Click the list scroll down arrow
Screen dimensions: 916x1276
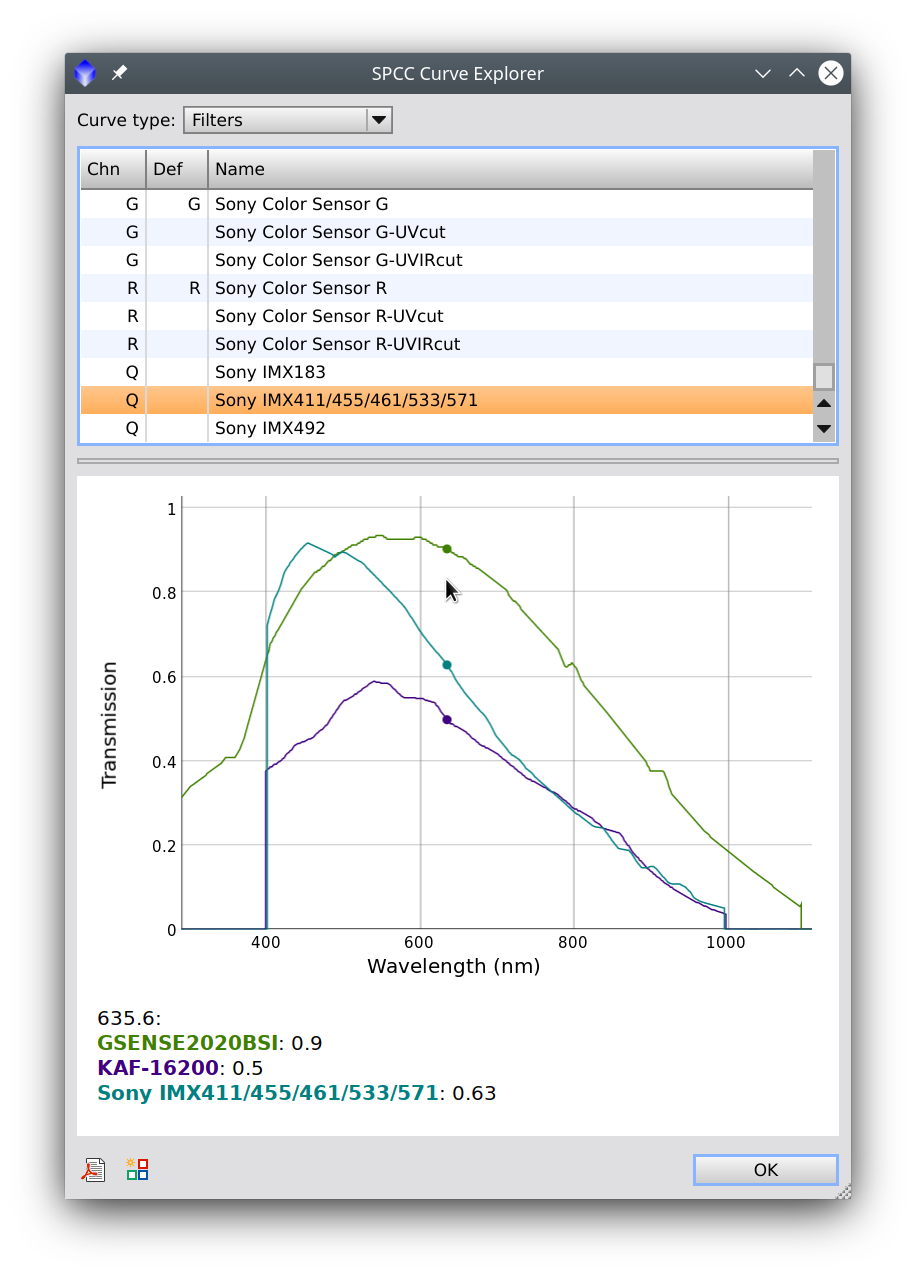coord(824,429)
